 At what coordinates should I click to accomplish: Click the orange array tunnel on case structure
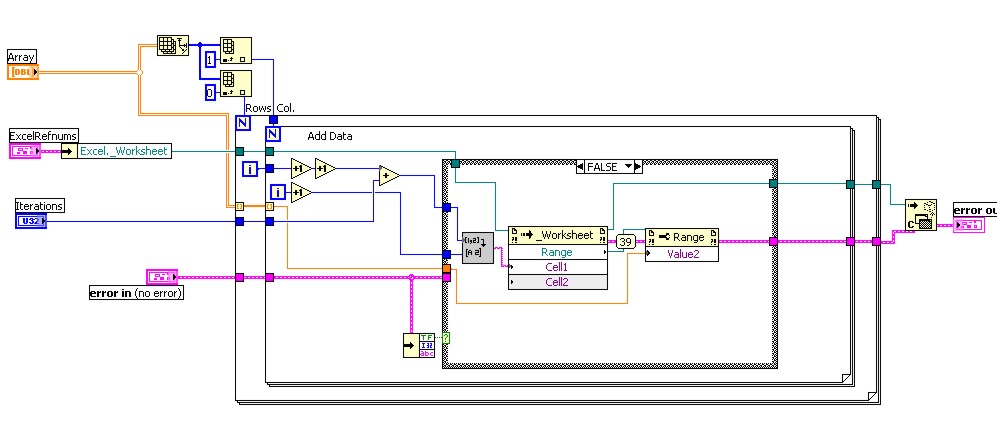(x=446, y=269)
